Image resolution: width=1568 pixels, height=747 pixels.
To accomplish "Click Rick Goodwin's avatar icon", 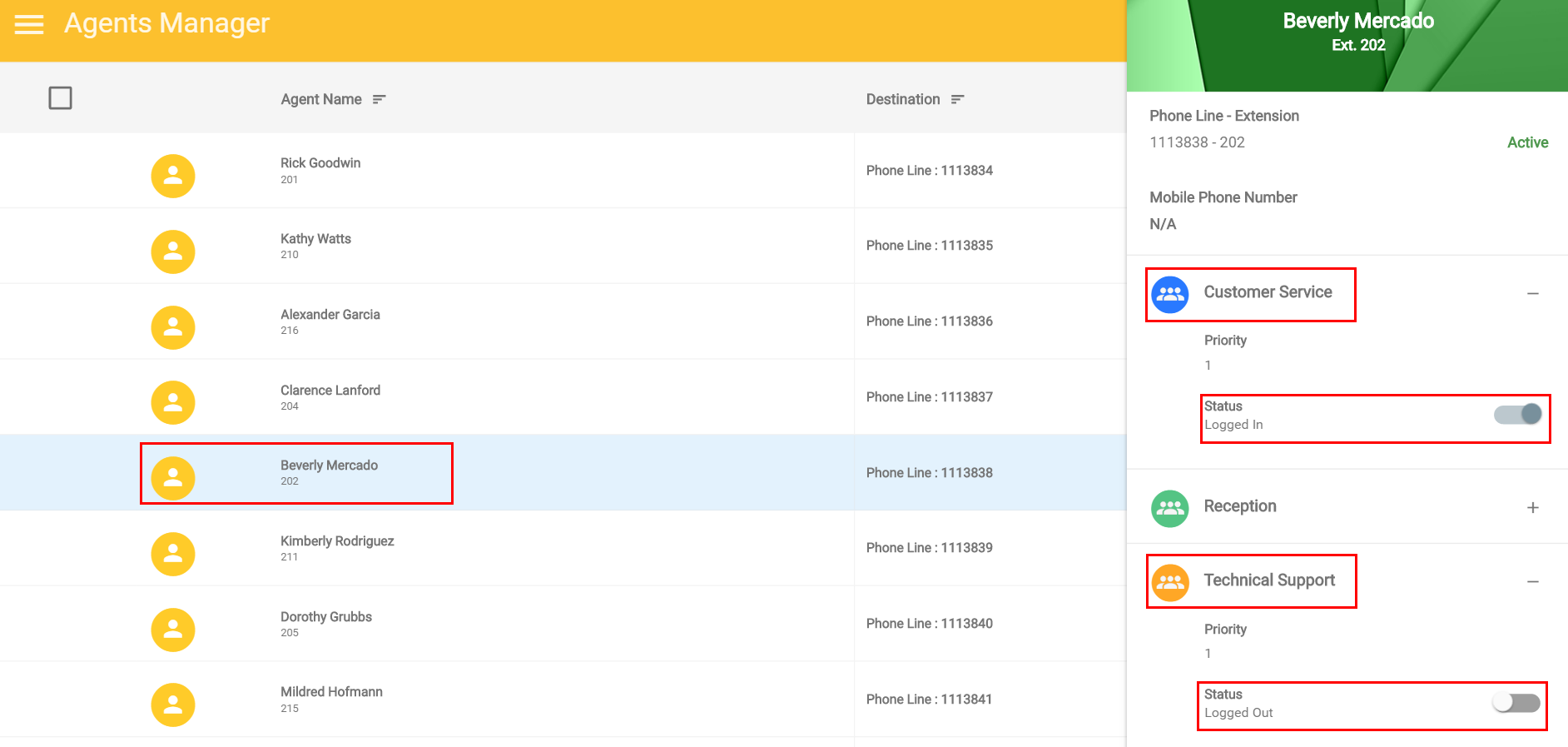I will point(173,176).
